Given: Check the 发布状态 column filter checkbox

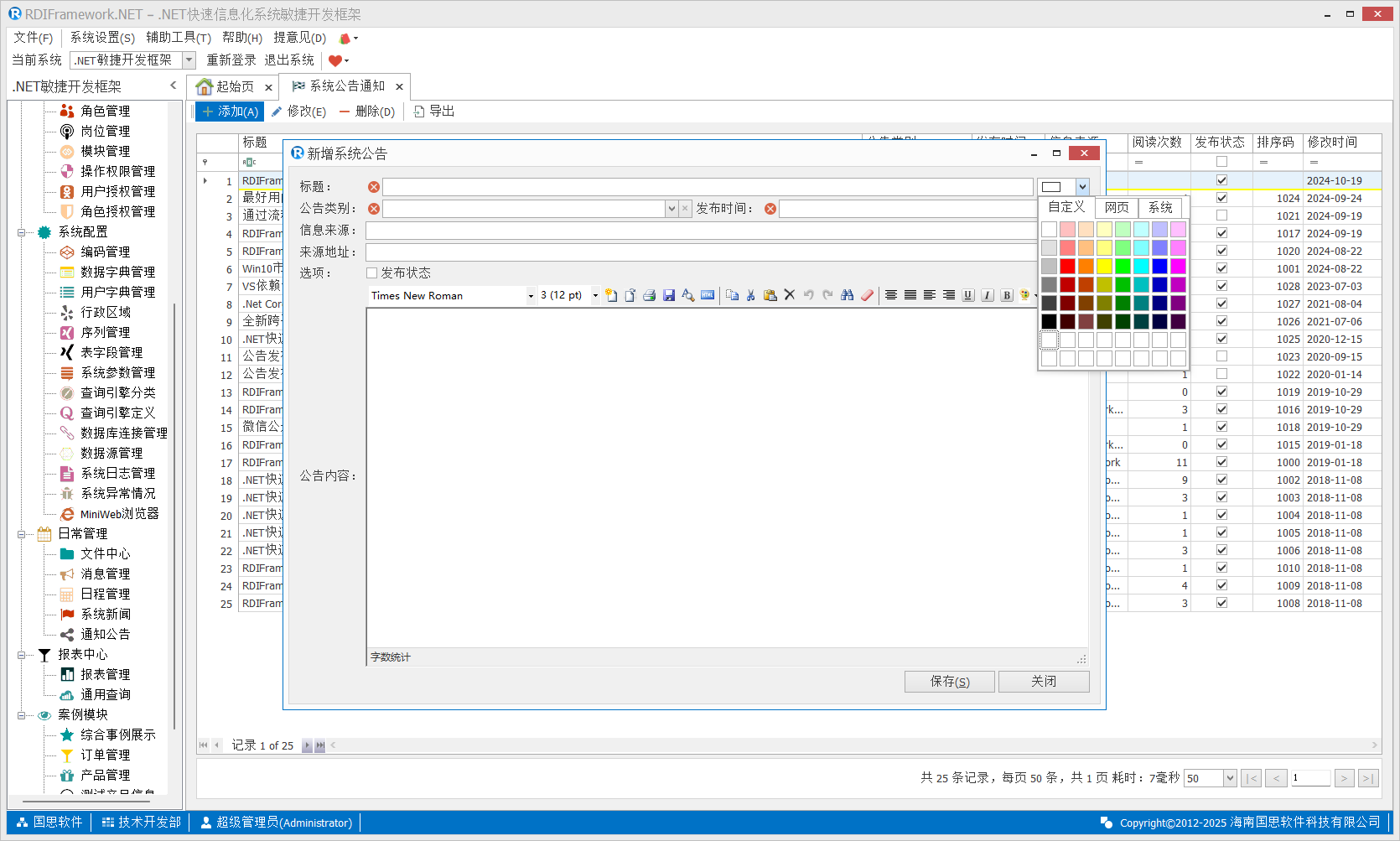Looking at the screenshot, I should coord(1221,162).
